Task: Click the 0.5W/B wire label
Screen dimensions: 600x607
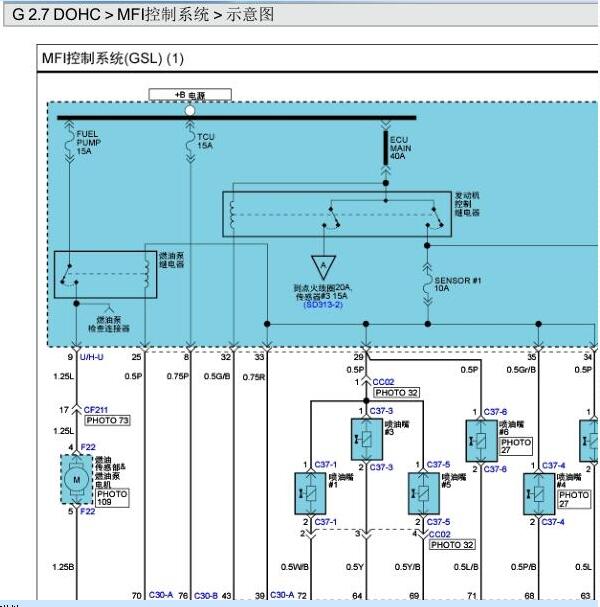Action: pos(295,567)
